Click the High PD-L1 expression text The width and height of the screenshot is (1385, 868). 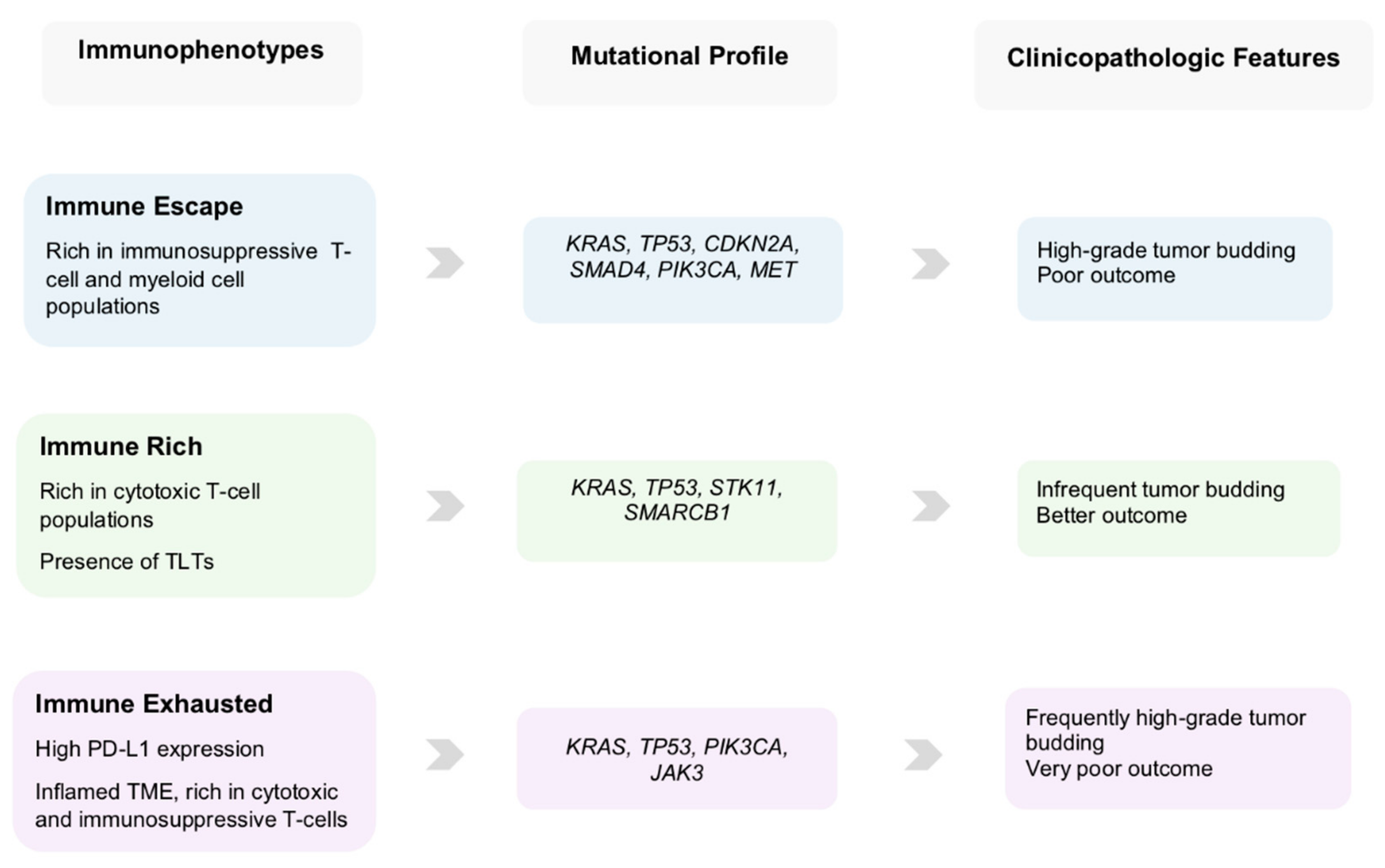(149, 749)
